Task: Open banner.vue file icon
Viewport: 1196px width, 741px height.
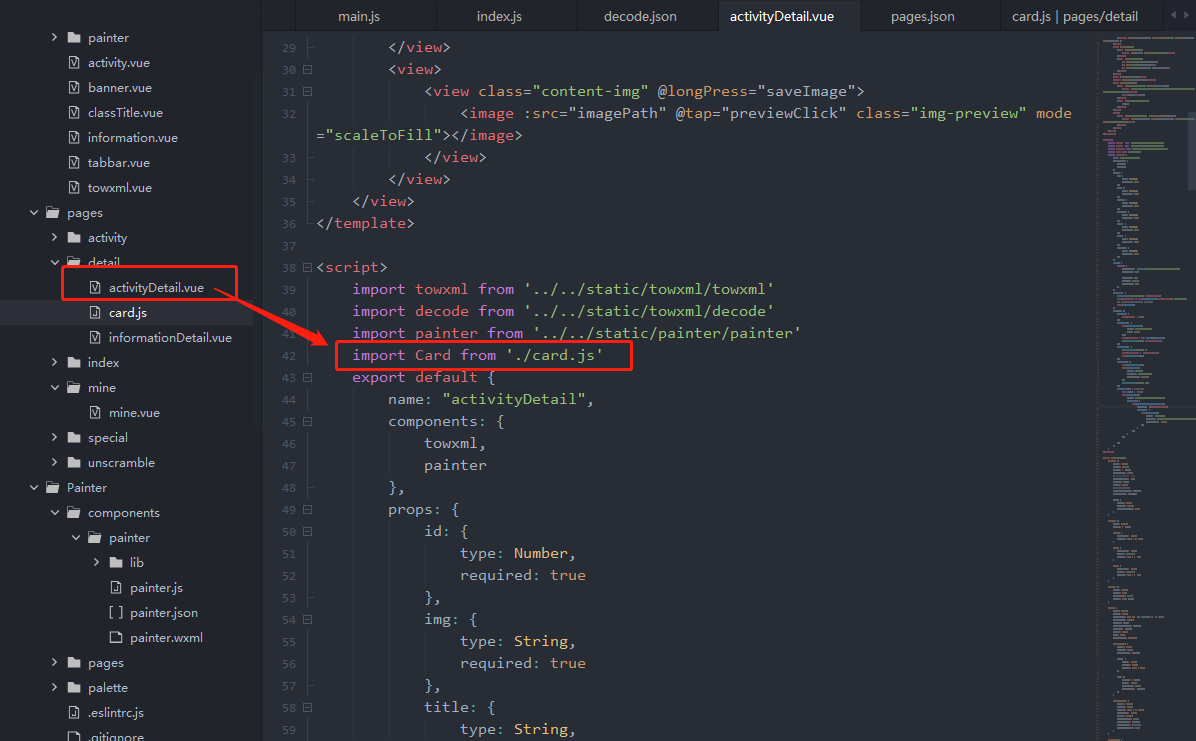Action: click(74, 88)
